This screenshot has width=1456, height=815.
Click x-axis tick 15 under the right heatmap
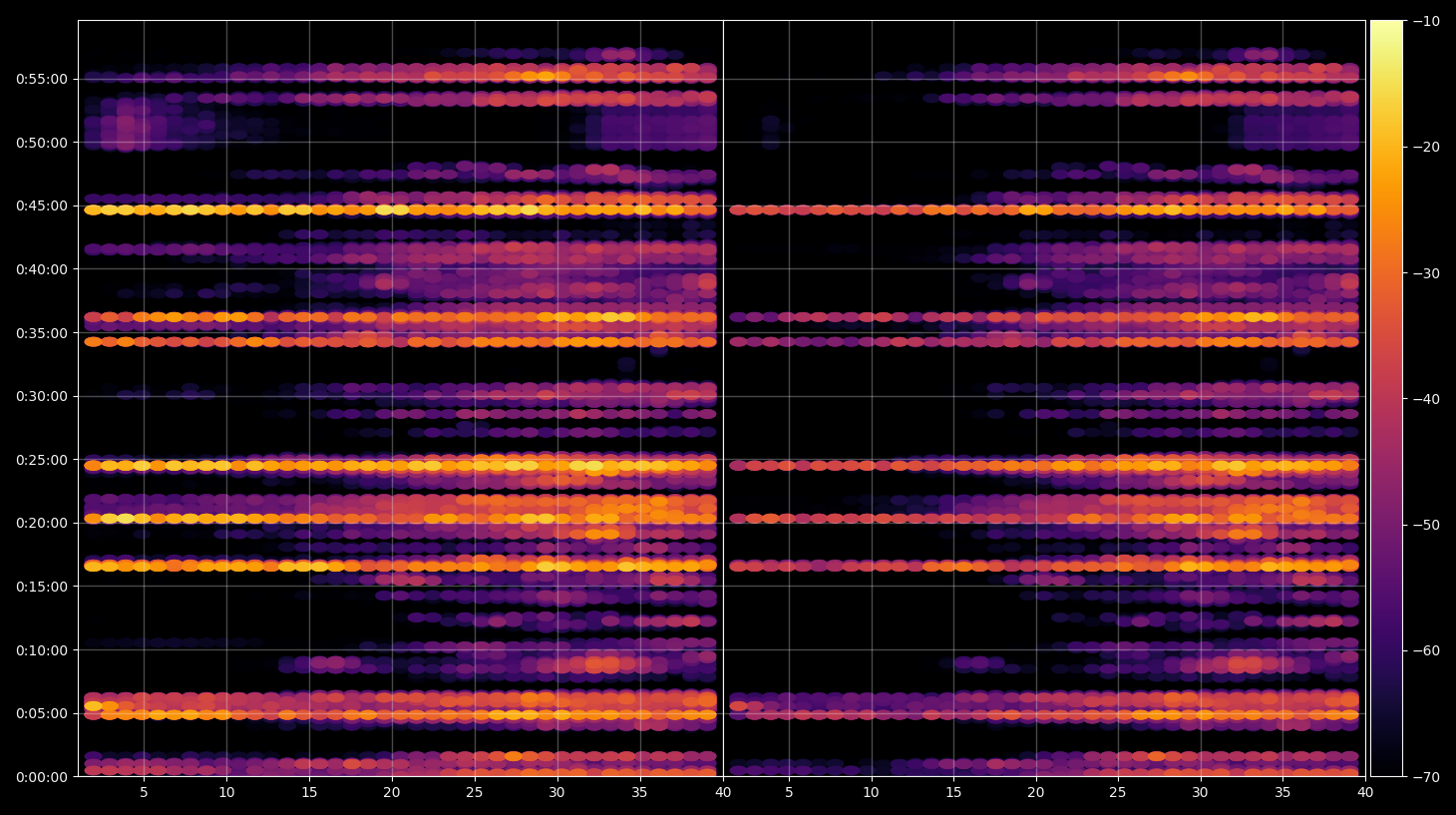pos(953,793)
